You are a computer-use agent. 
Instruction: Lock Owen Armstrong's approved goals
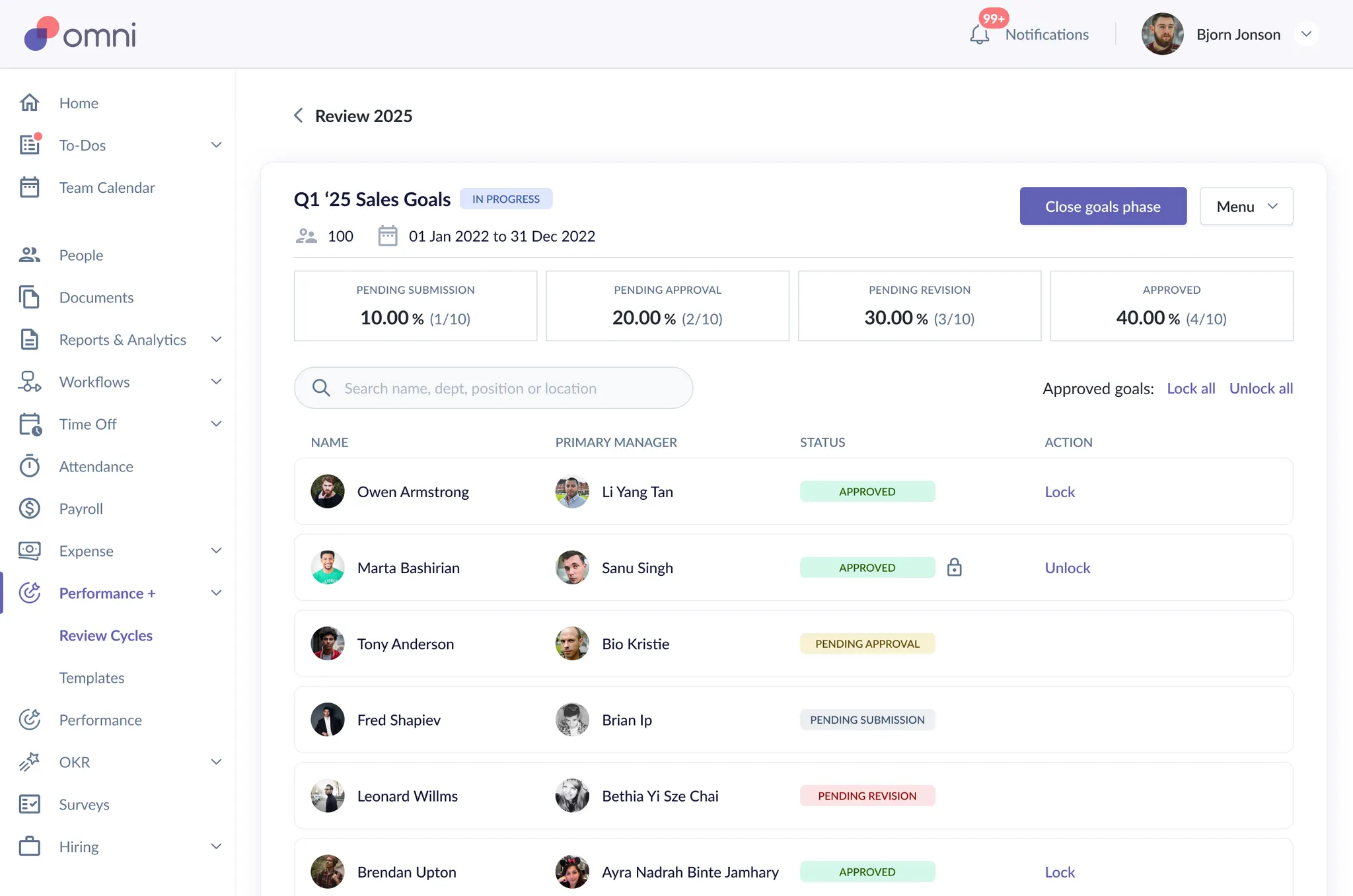click(1060, 492)
